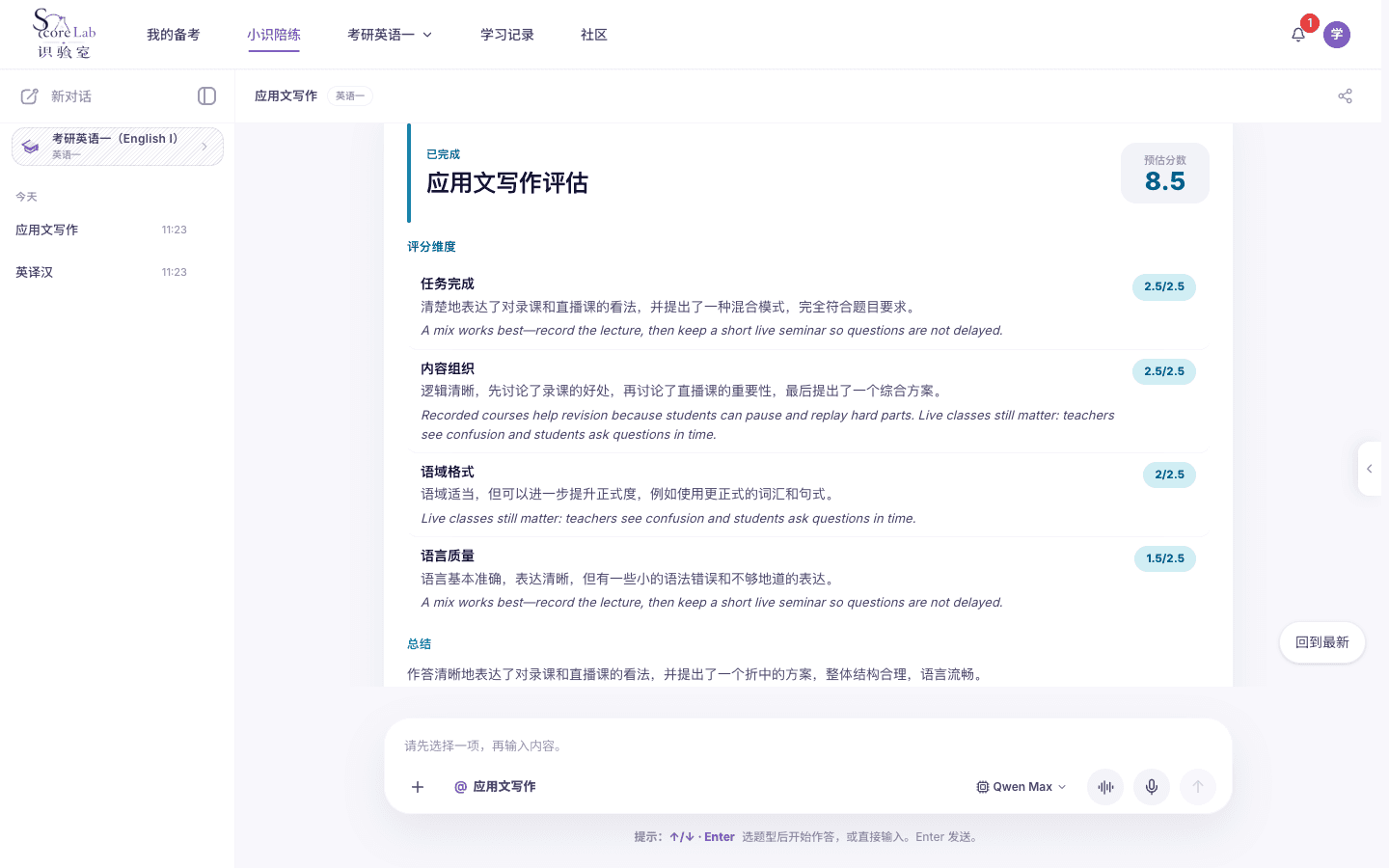Image resolution: width=1389 pixels, height=868 pixels.
Task: Click the microphone input icon
Action: (x=1152, y=787)
